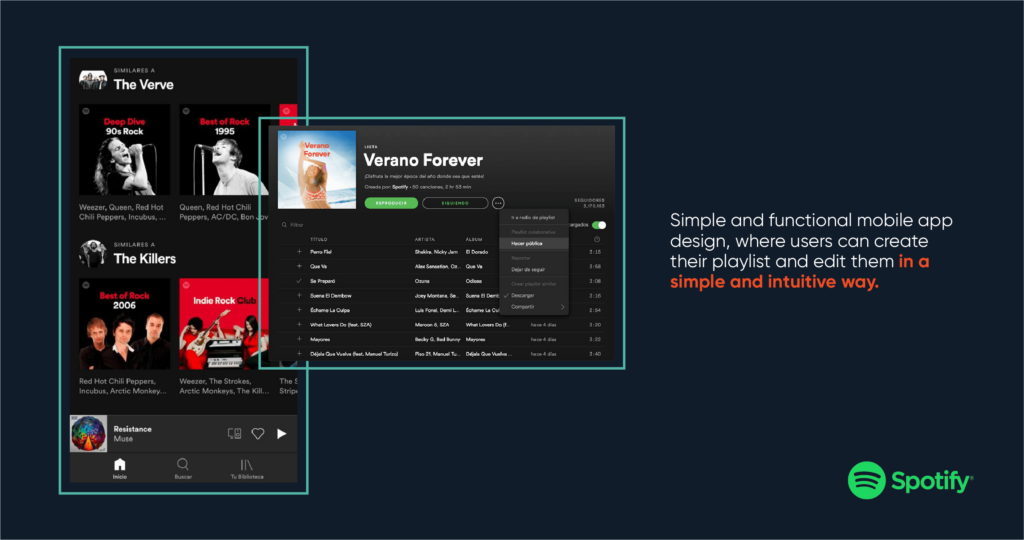
Task: Click the green REPRODUCIR button
Action: pyautogui.click(x=391, y=203)
